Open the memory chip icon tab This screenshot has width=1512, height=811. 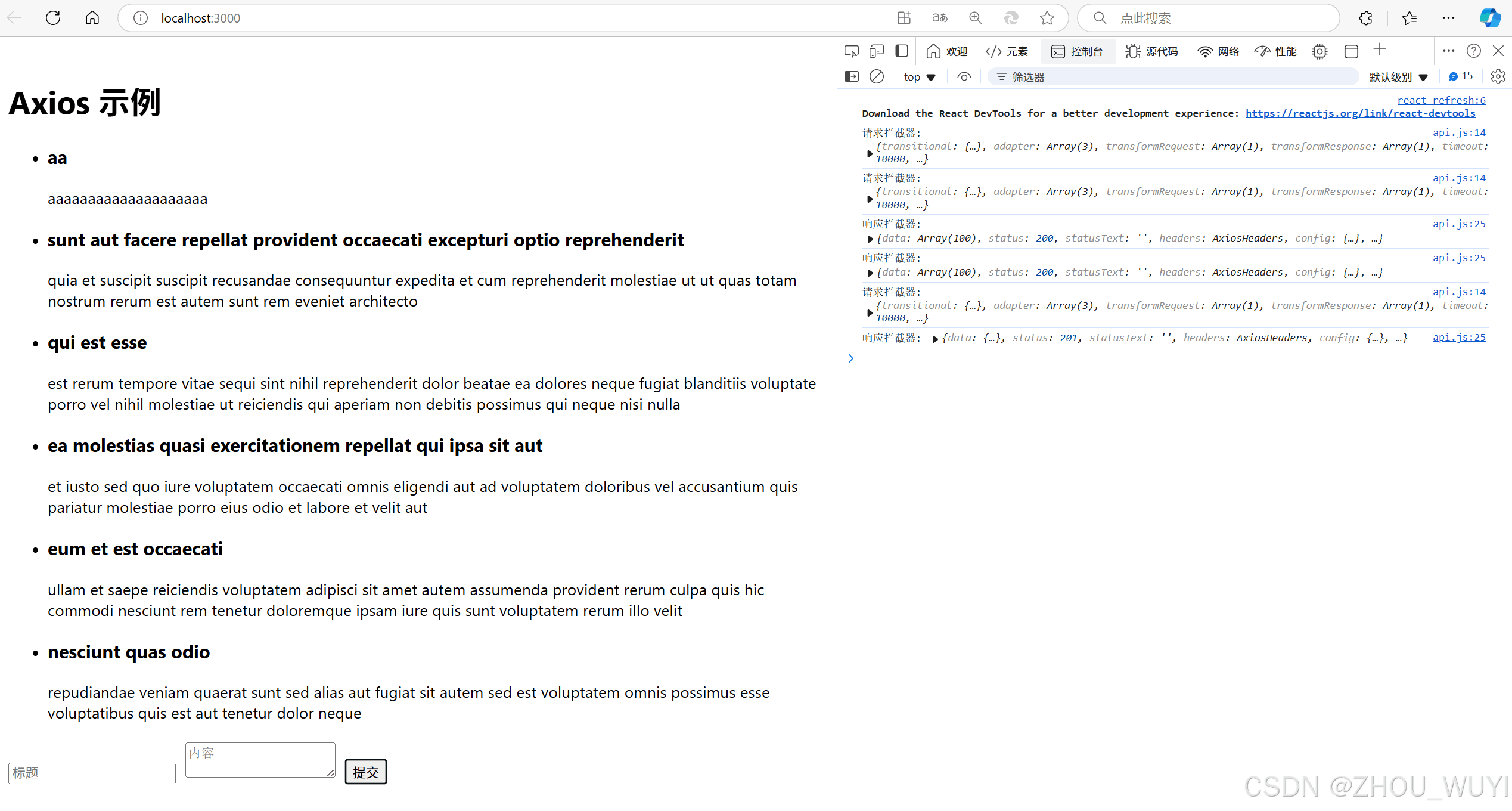[x=1320, y=51]
